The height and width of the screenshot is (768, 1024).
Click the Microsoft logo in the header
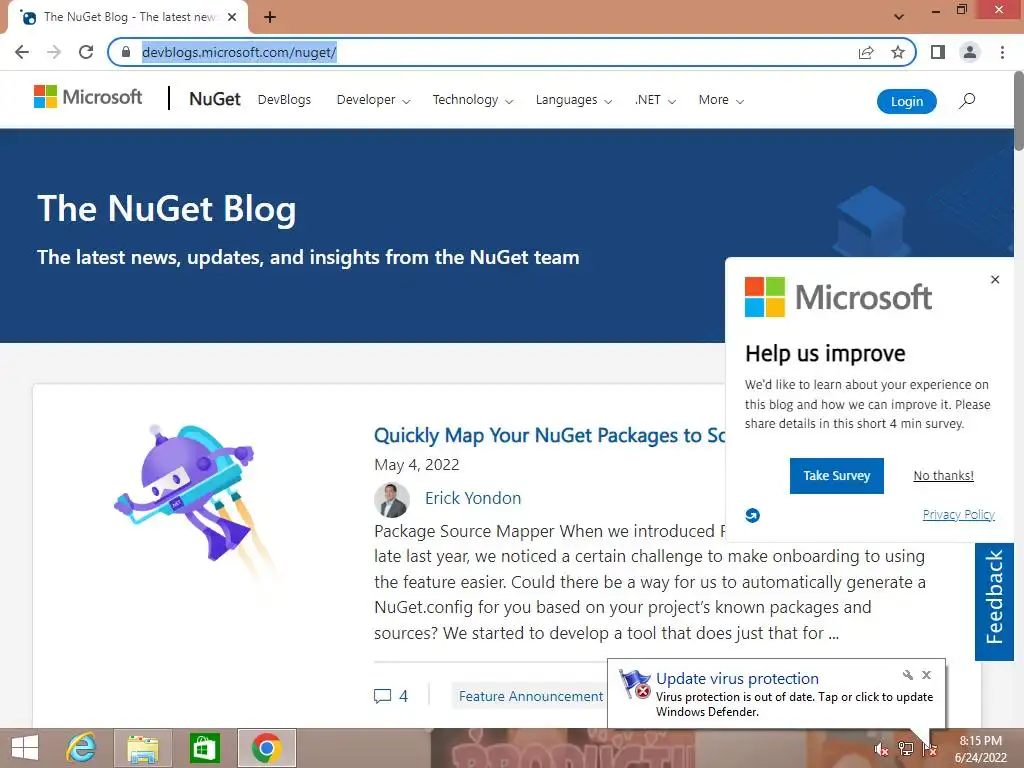tap(88, 97)
